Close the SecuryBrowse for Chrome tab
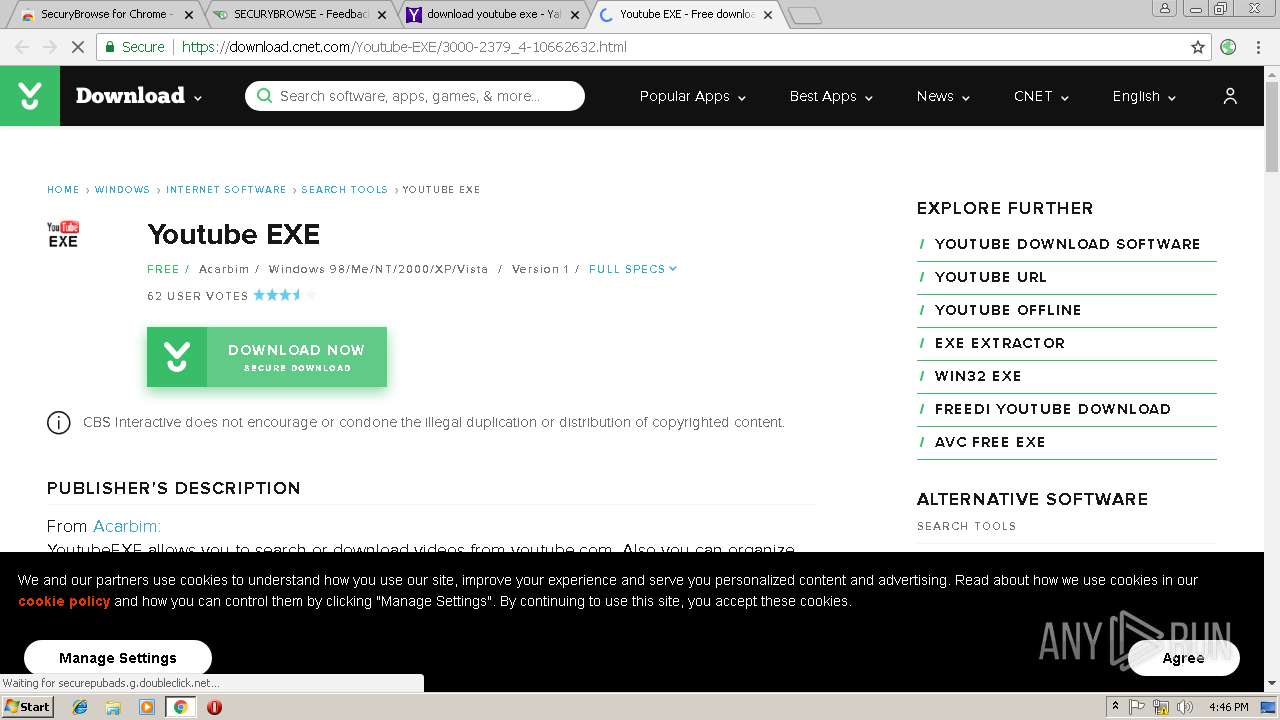This screenshot has width=1280, height=720. coord(188,15)
